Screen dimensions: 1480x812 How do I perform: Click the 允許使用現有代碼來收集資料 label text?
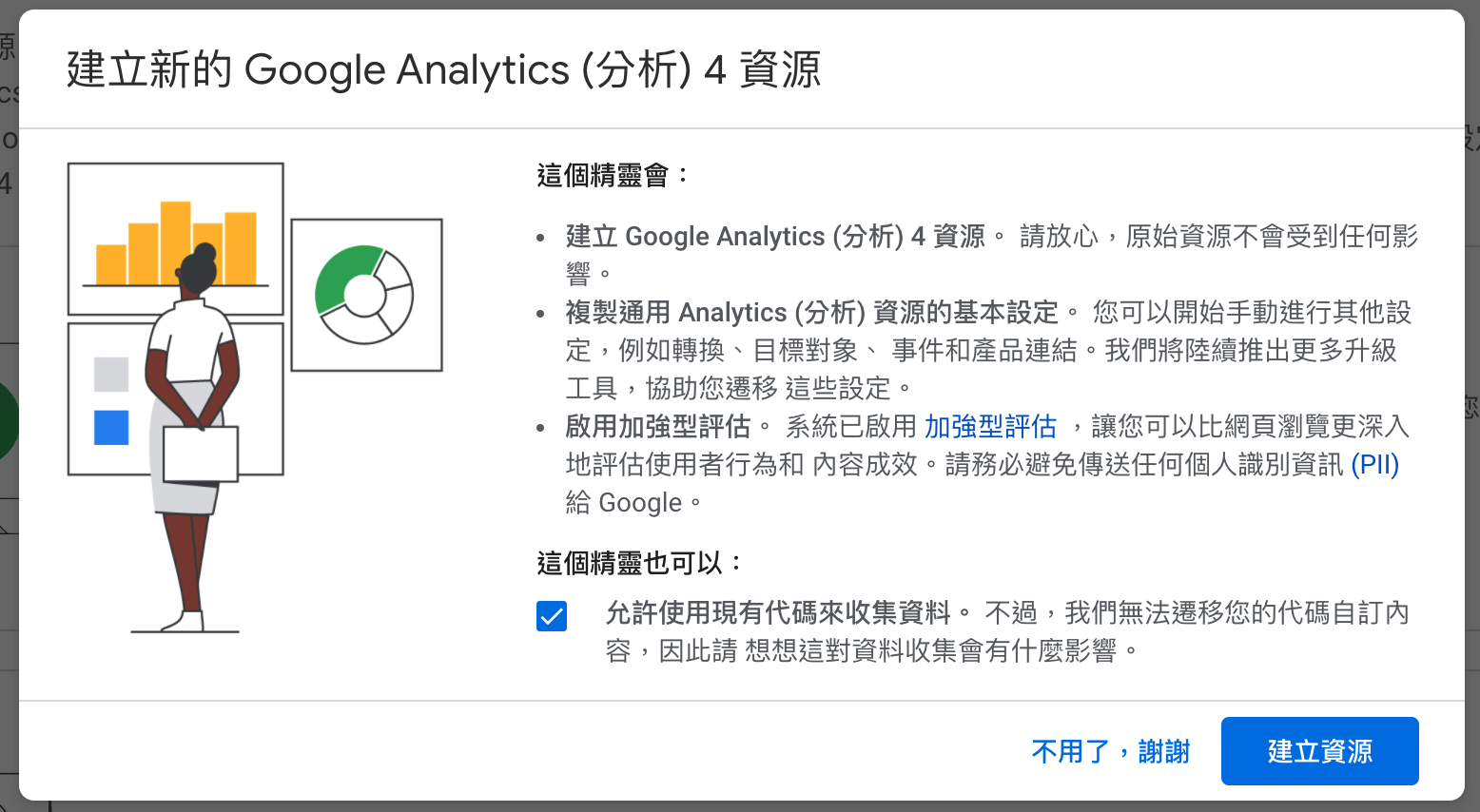coord(778,612)
